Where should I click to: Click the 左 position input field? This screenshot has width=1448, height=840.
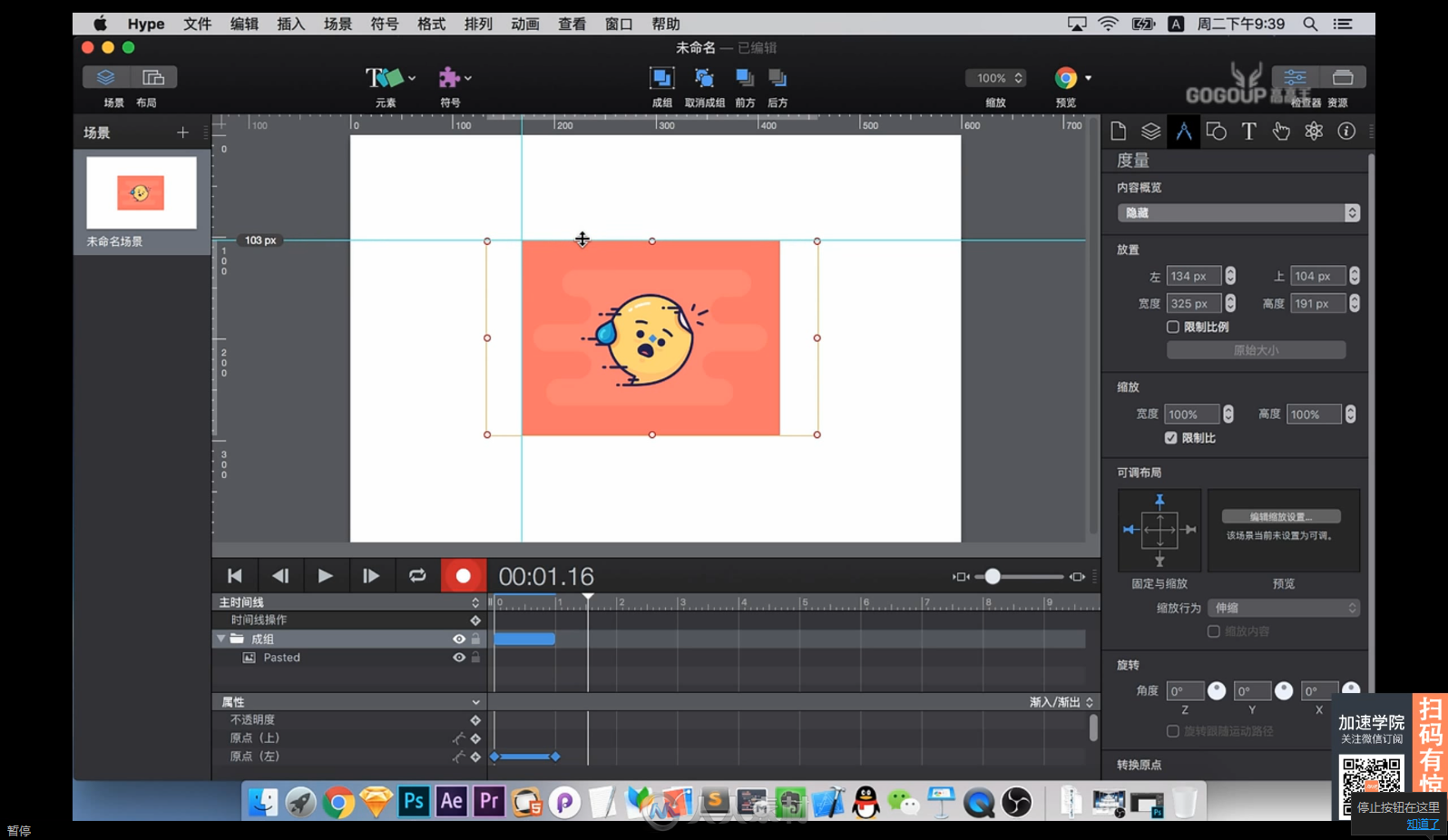(x=1194, y=276)
